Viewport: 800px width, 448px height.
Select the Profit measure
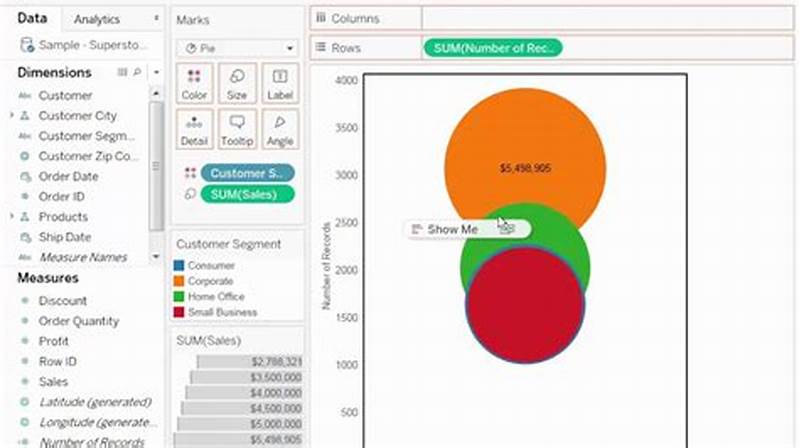click(x=54, y=341)
